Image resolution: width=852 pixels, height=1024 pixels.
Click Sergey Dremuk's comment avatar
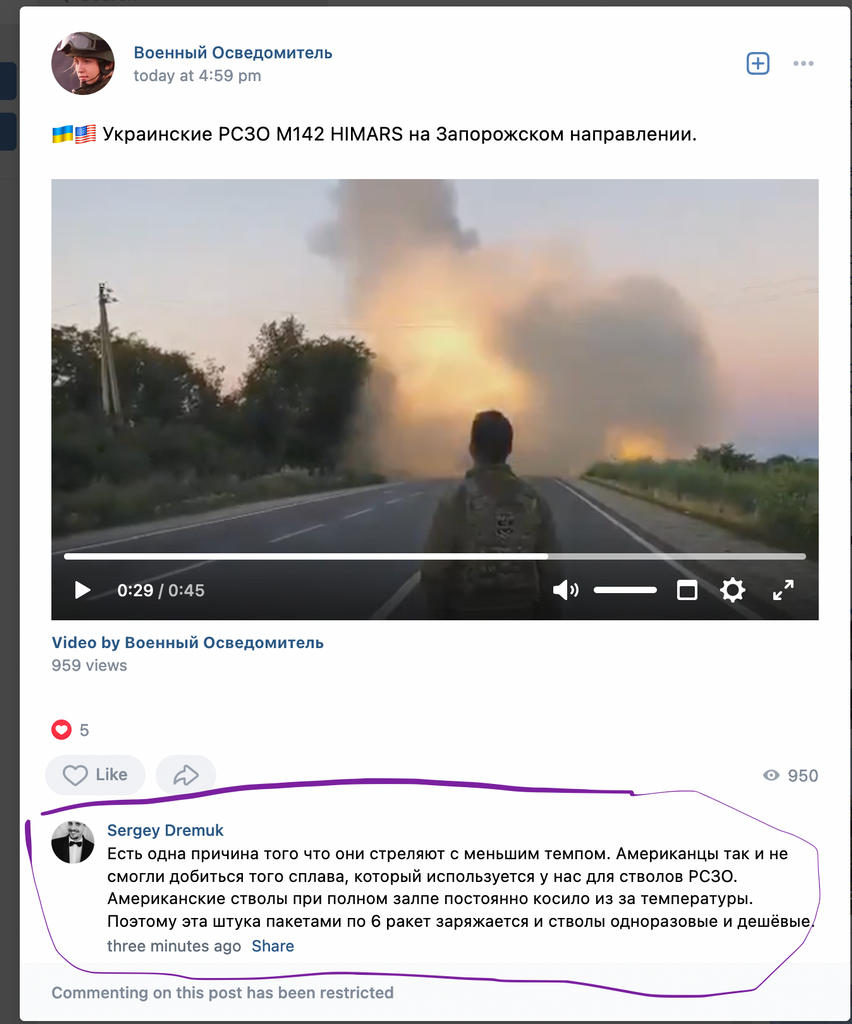(72, 842)
